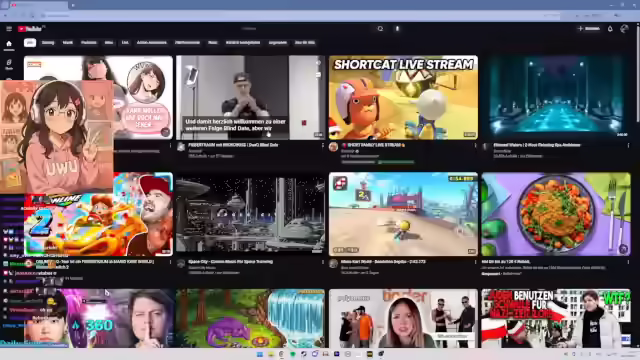640x360 pixels.
Task: Play the SHORTCAT LIVE STREAM thumbnail
Action: pos(403,98)
